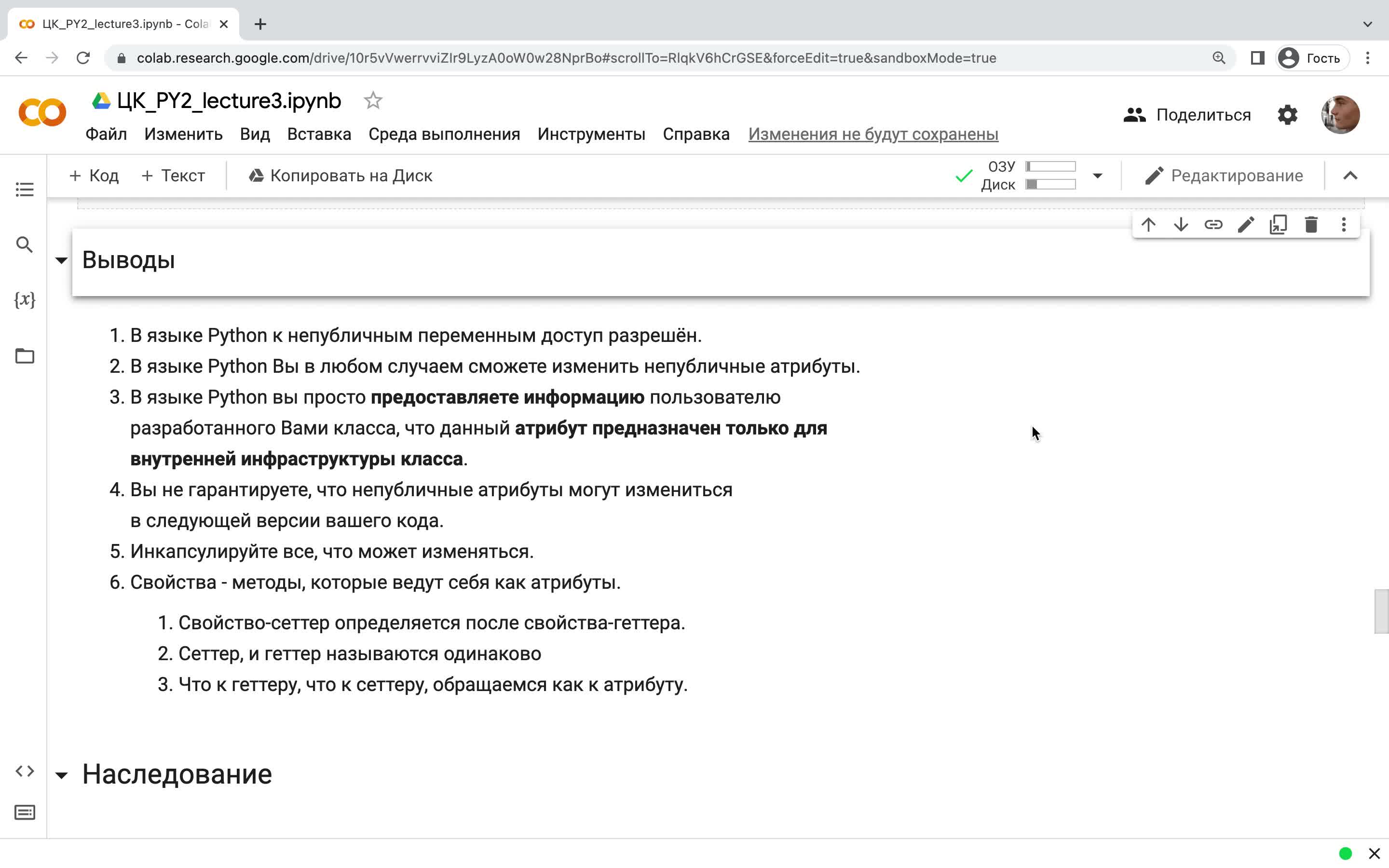Viewport: 1389px width, 868px height.
Task: Open the Среда выполнения menu
Action: point(444,134)
